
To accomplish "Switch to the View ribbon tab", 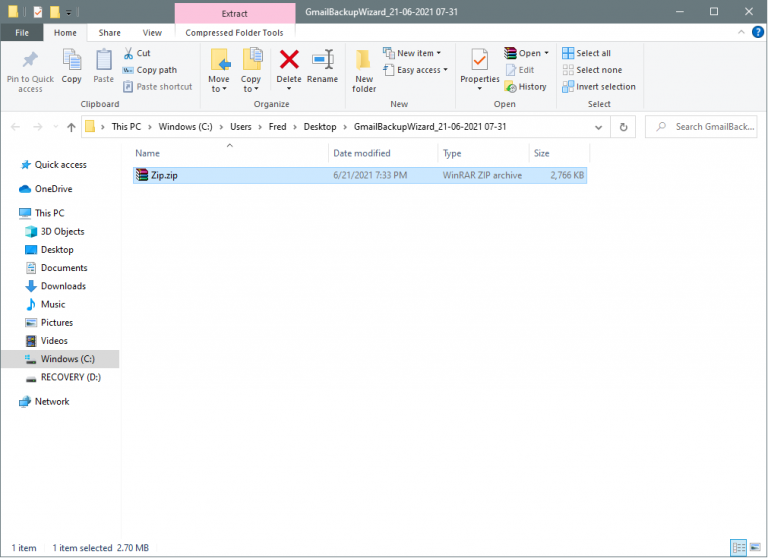I will (x=152, y=33).
